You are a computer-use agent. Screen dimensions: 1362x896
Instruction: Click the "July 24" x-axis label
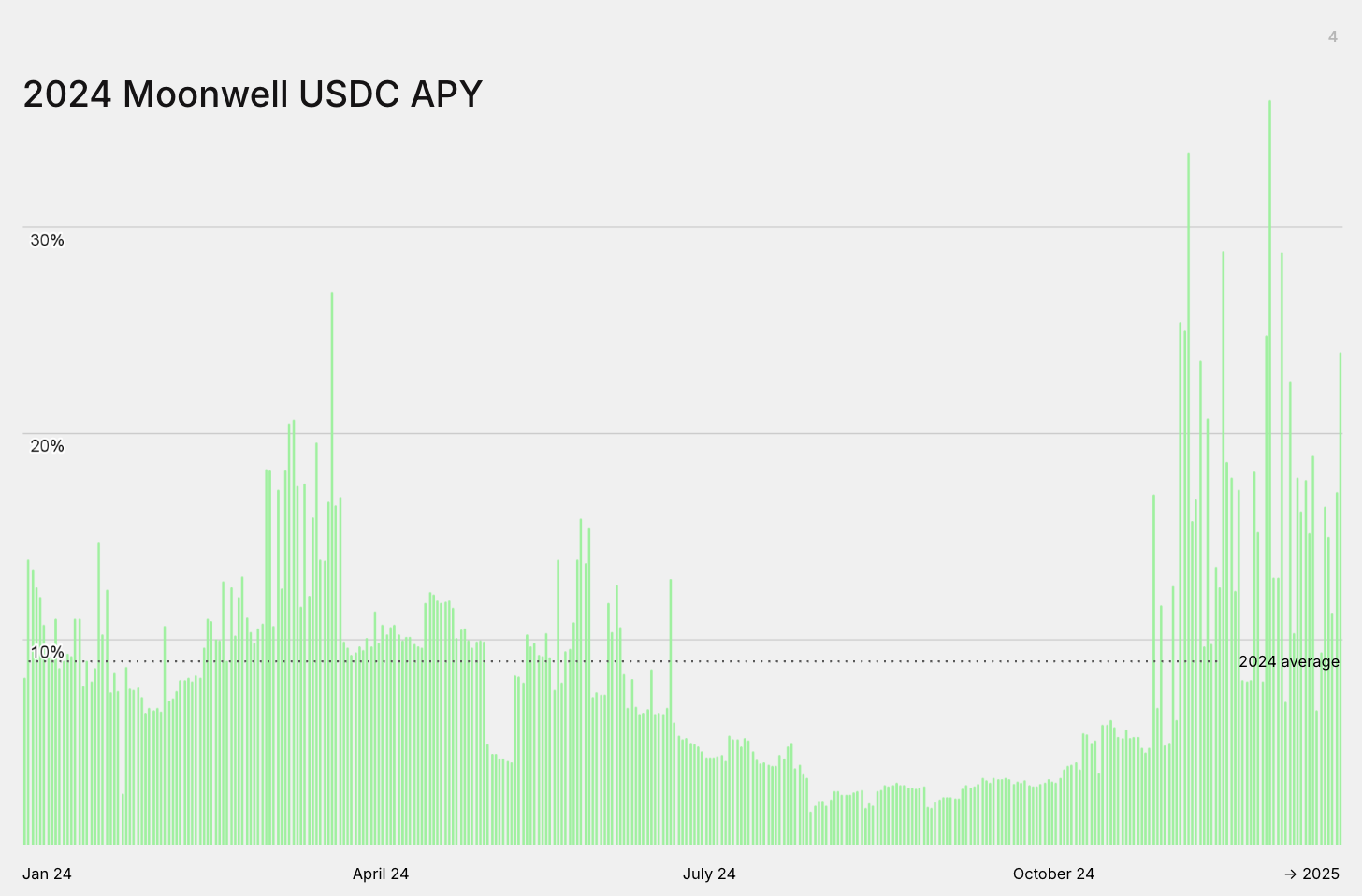tap(709, 874)
